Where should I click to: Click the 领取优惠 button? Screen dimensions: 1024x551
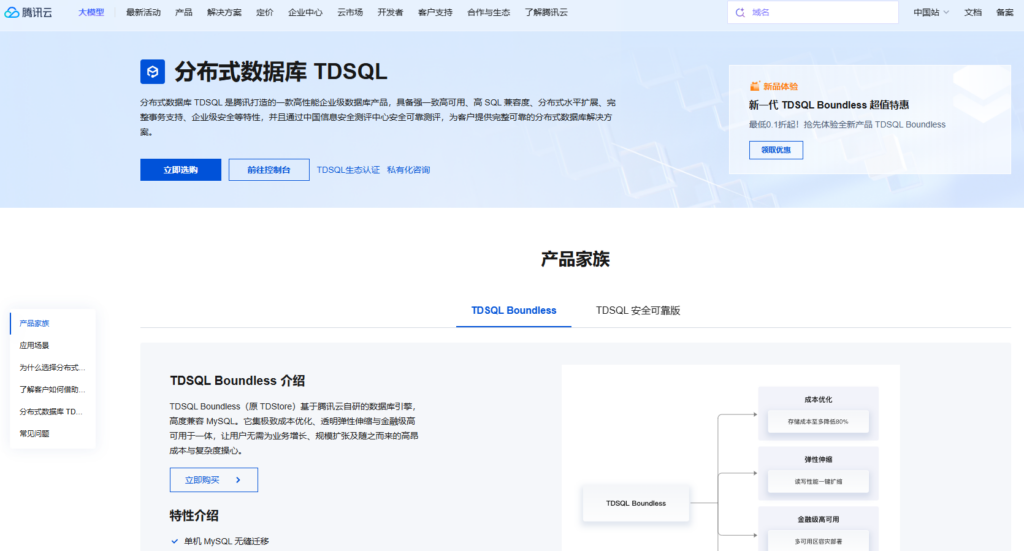(x=776, y=150)
